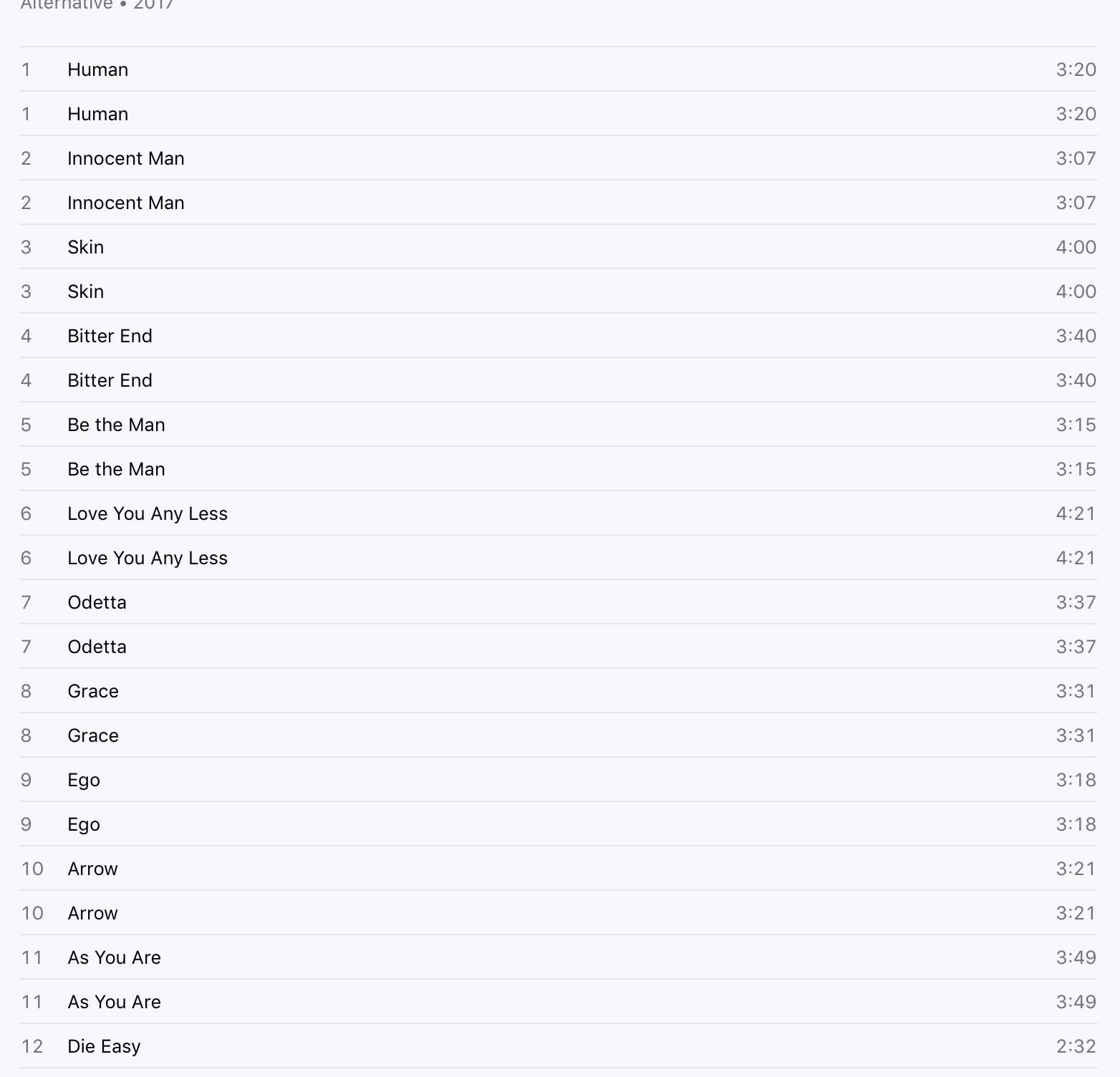Select the second Grace track row
Screen dimensions: 1120x1077
(559, 735)
